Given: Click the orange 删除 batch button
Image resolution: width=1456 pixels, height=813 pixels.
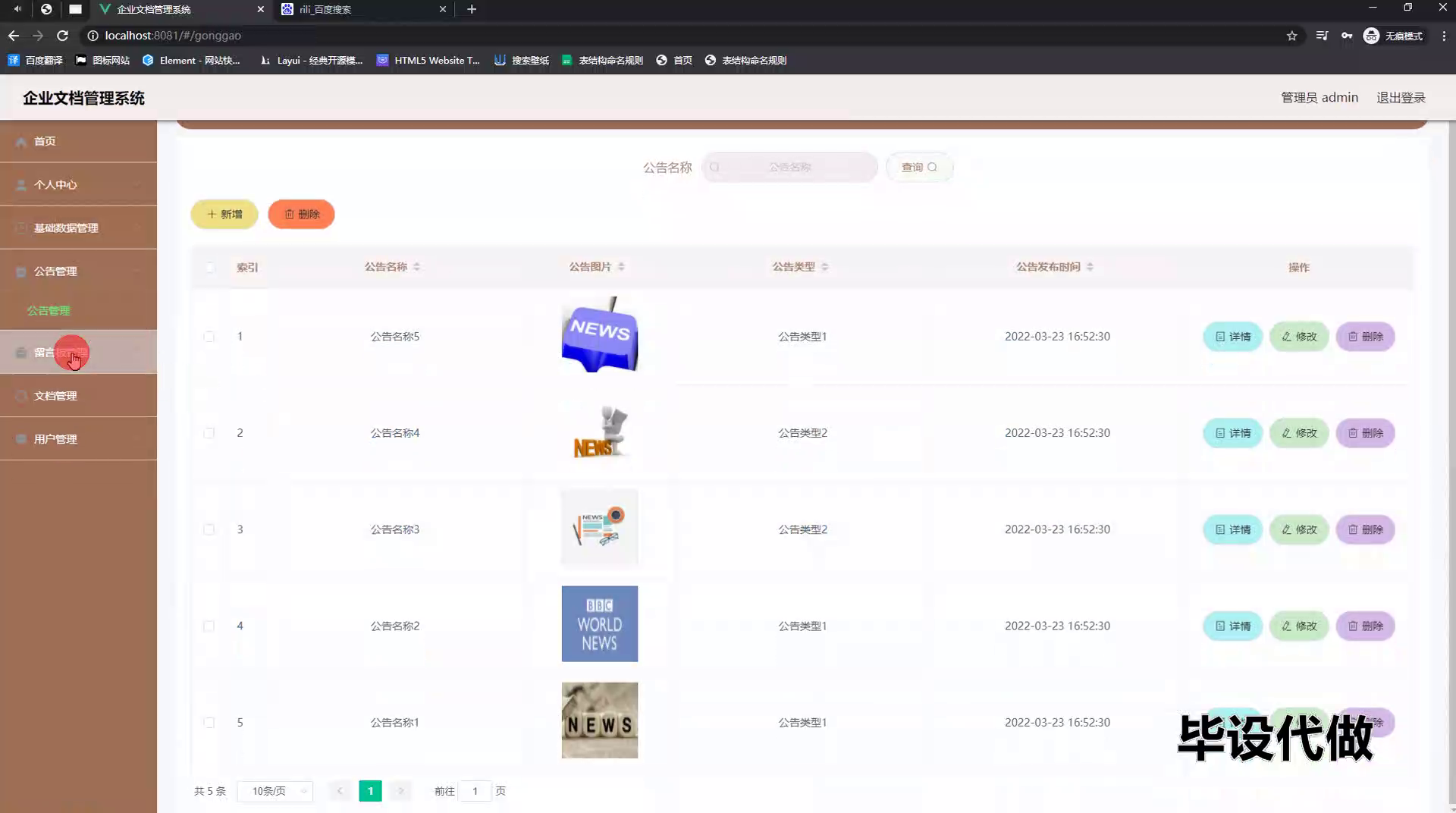Looking at the screenshot, I should click(301, 215).
